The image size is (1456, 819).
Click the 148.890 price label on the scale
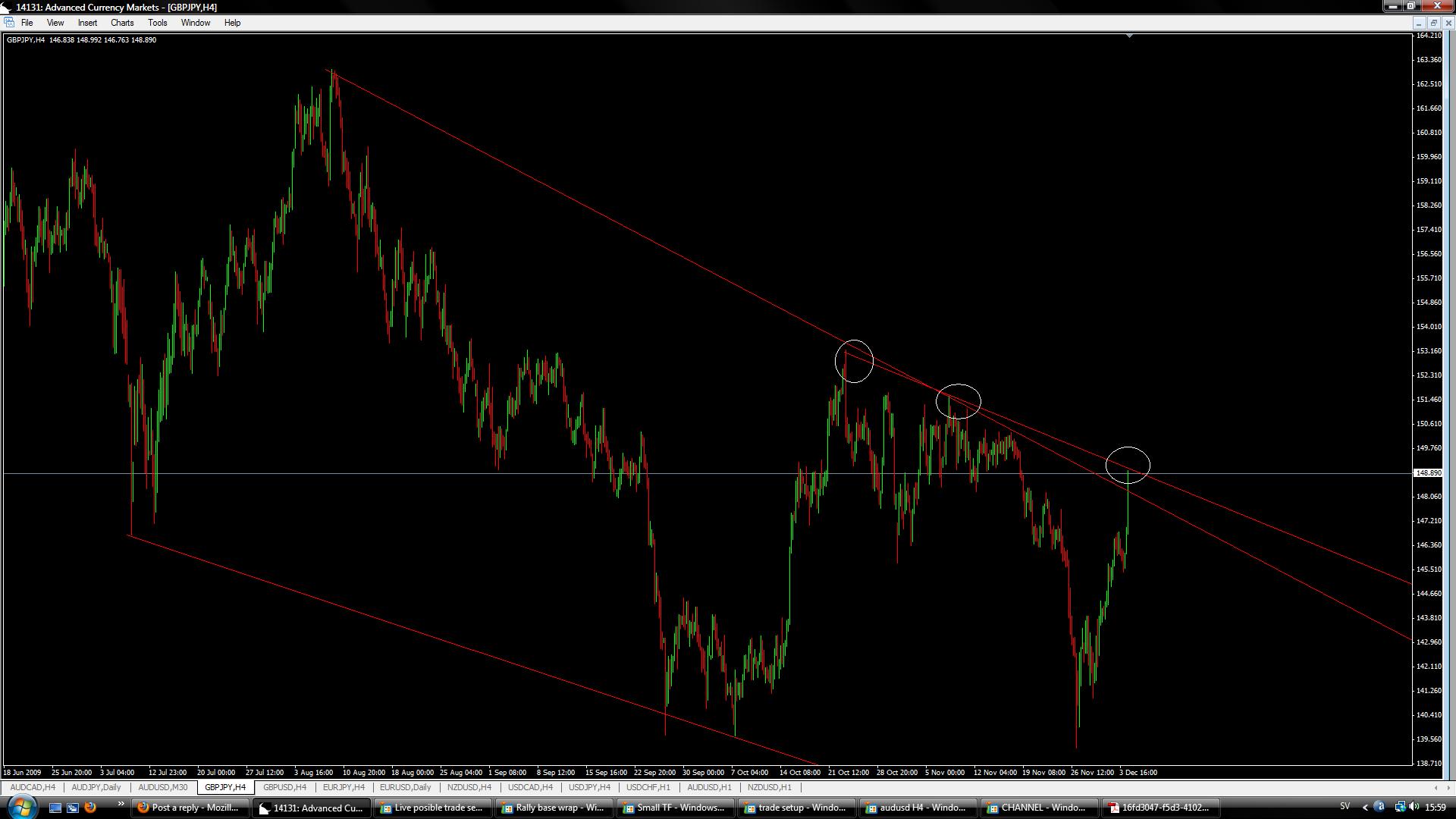(1428, 472)
